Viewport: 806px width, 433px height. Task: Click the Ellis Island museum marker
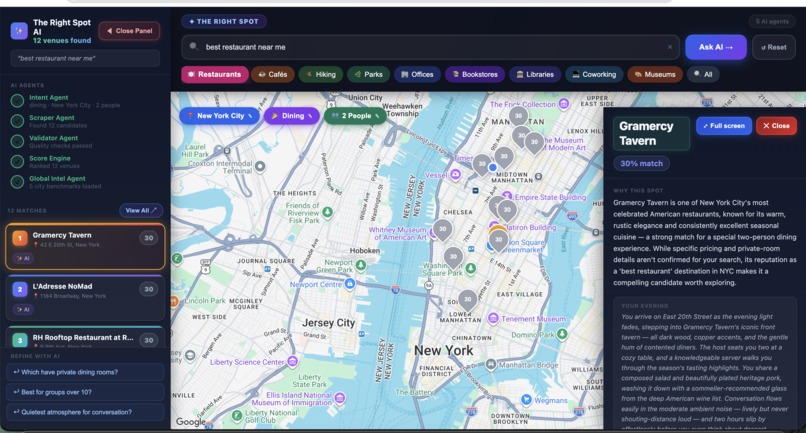click(340, 398)
